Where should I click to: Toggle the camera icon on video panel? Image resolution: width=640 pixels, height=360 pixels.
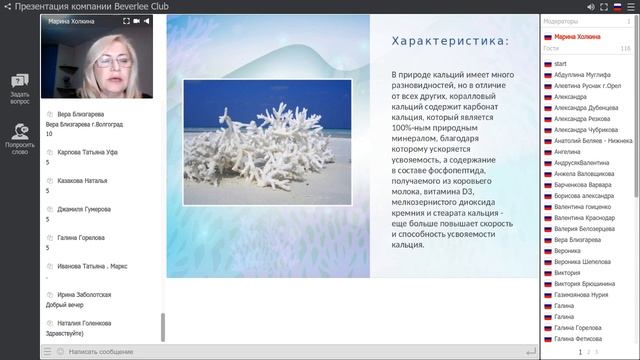coord(136,21)
